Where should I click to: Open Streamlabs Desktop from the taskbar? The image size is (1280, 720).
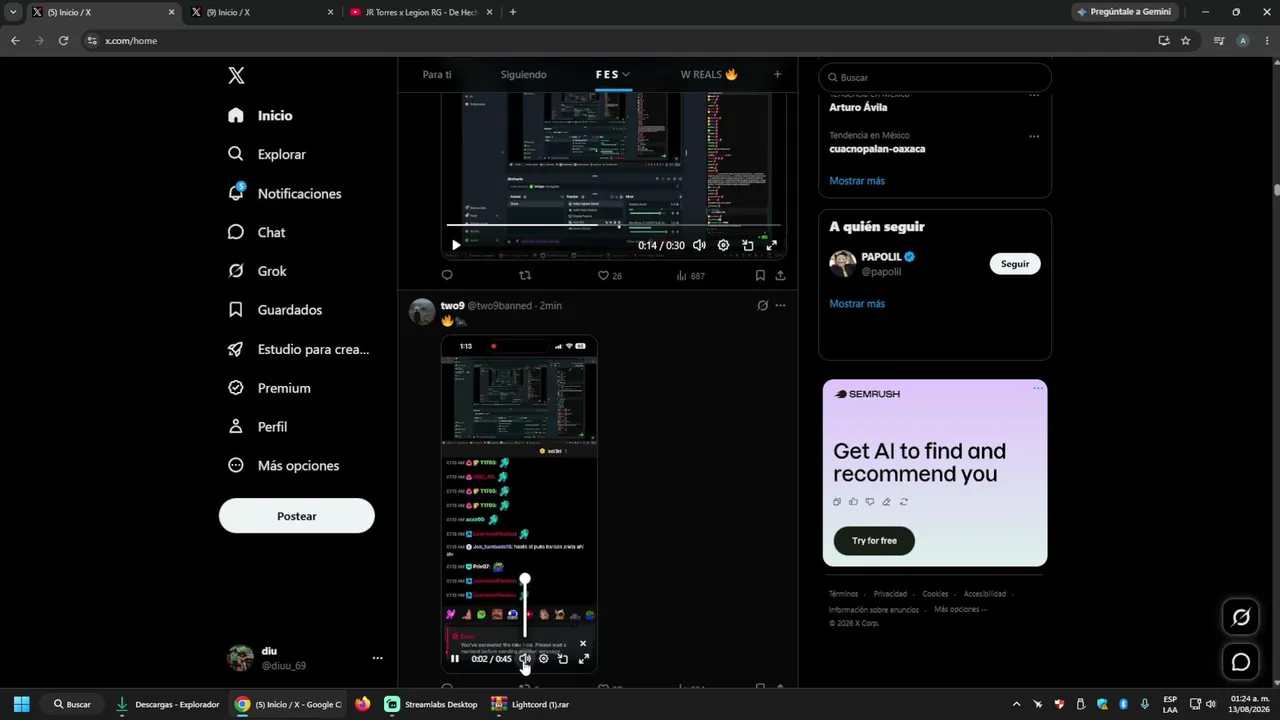point(431,704)
